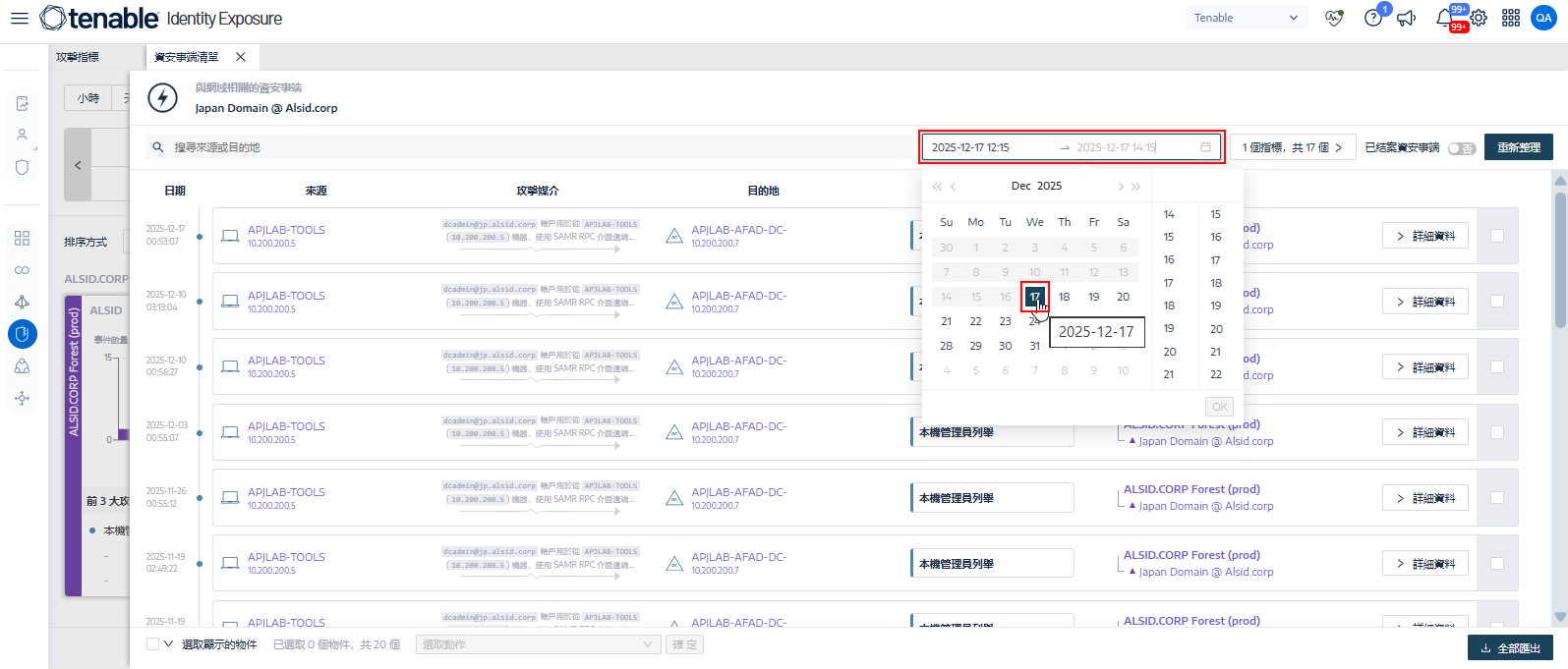
Task: Expand the select action dropdown
Action: point(538,644)
